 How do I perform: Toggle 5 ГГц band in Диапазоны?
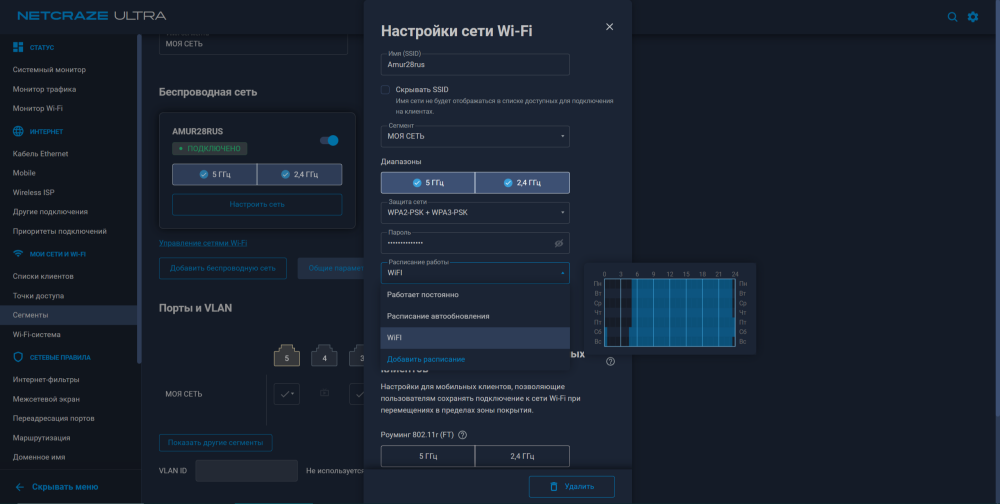tap(428, 183)
